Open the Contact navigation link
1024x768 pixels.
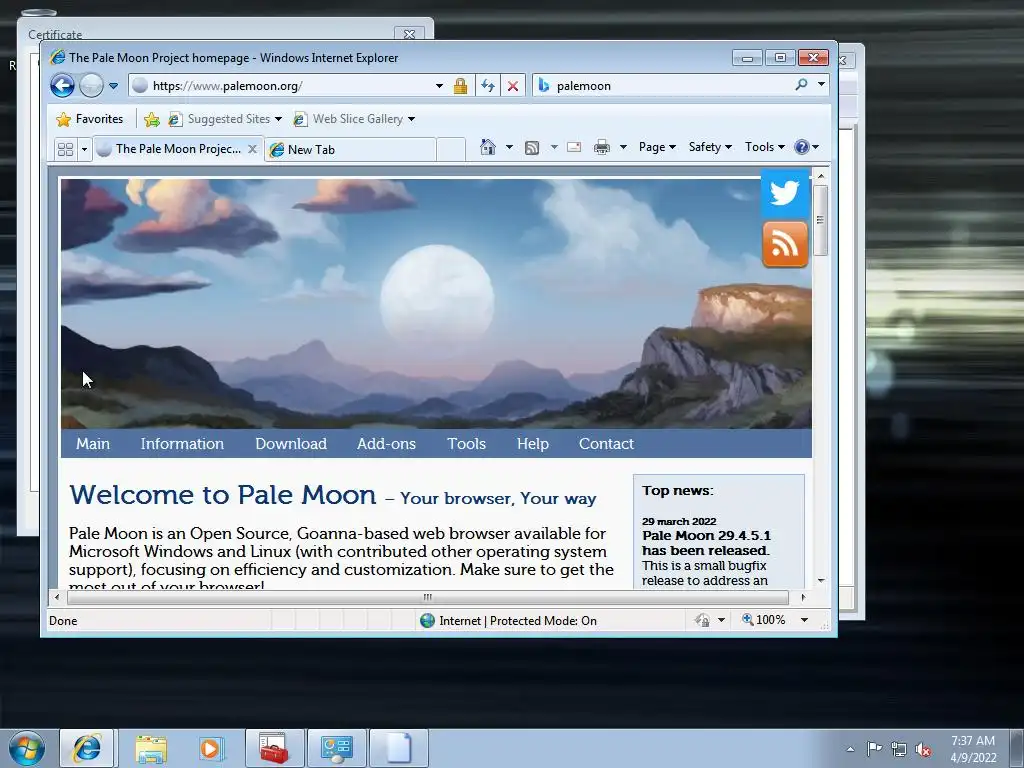point(606,443)
